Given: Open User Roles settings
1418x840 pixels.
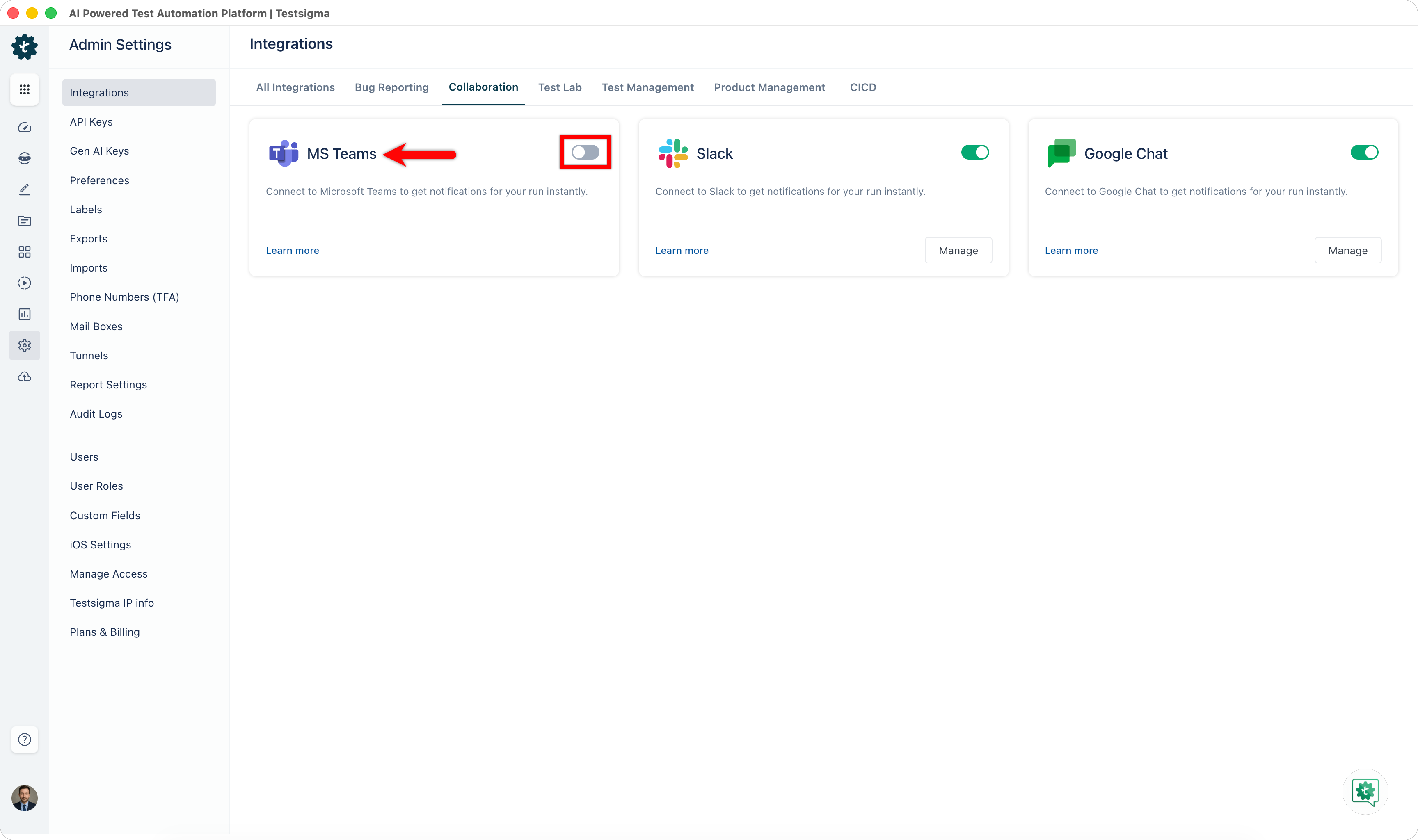Looking at the screenshot, I should tap(96, 486).
